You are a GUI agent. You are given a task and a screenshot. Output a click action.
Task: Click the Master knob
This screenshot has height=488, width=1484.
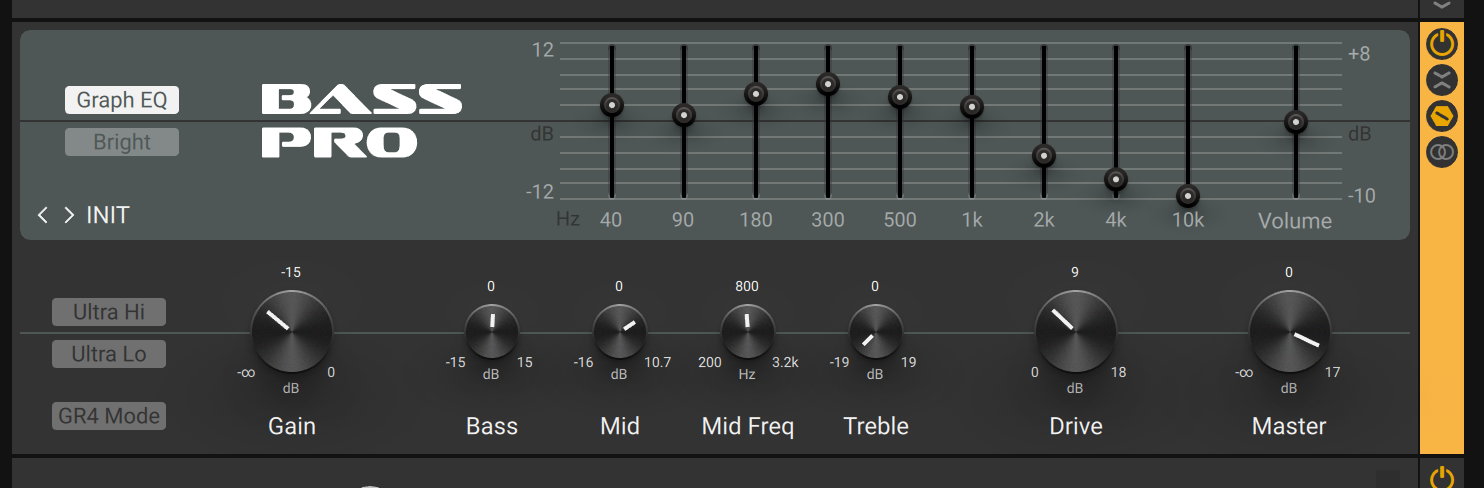(1290, 332)
